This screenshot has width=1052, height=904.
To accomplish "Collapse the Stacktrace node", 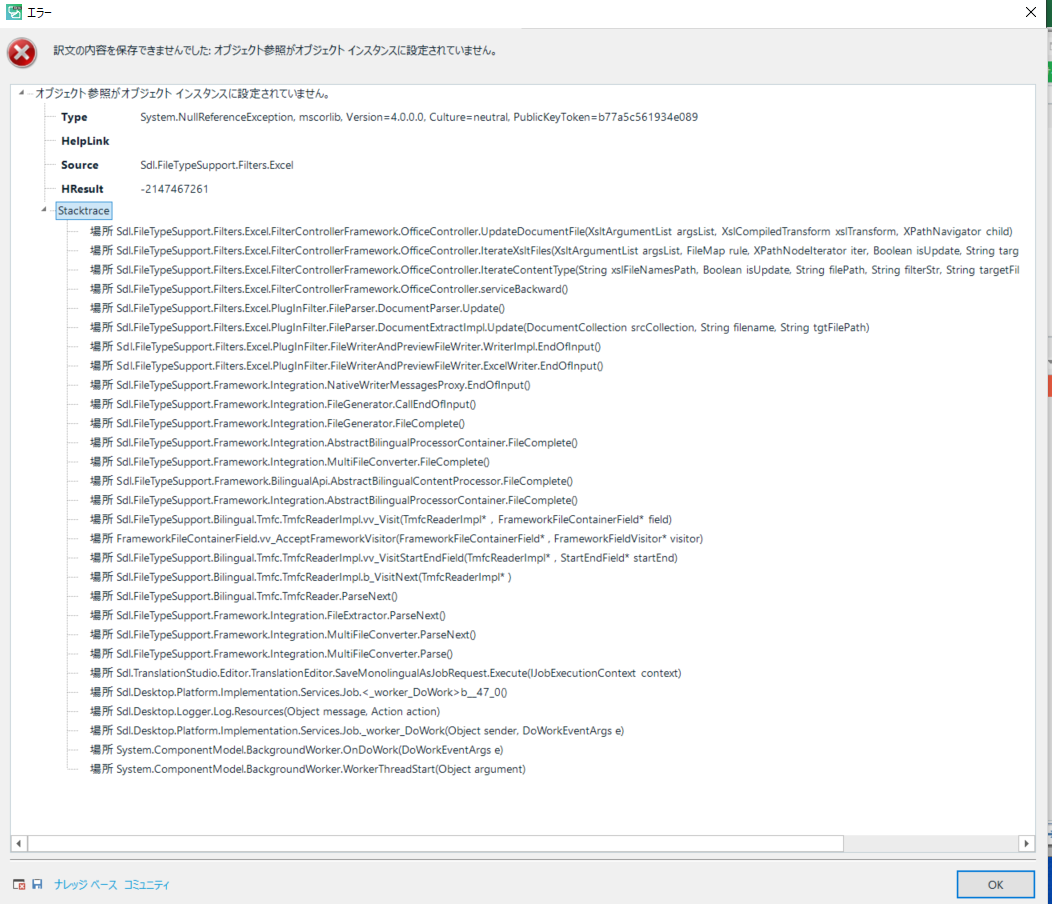I will pos(44,210).
